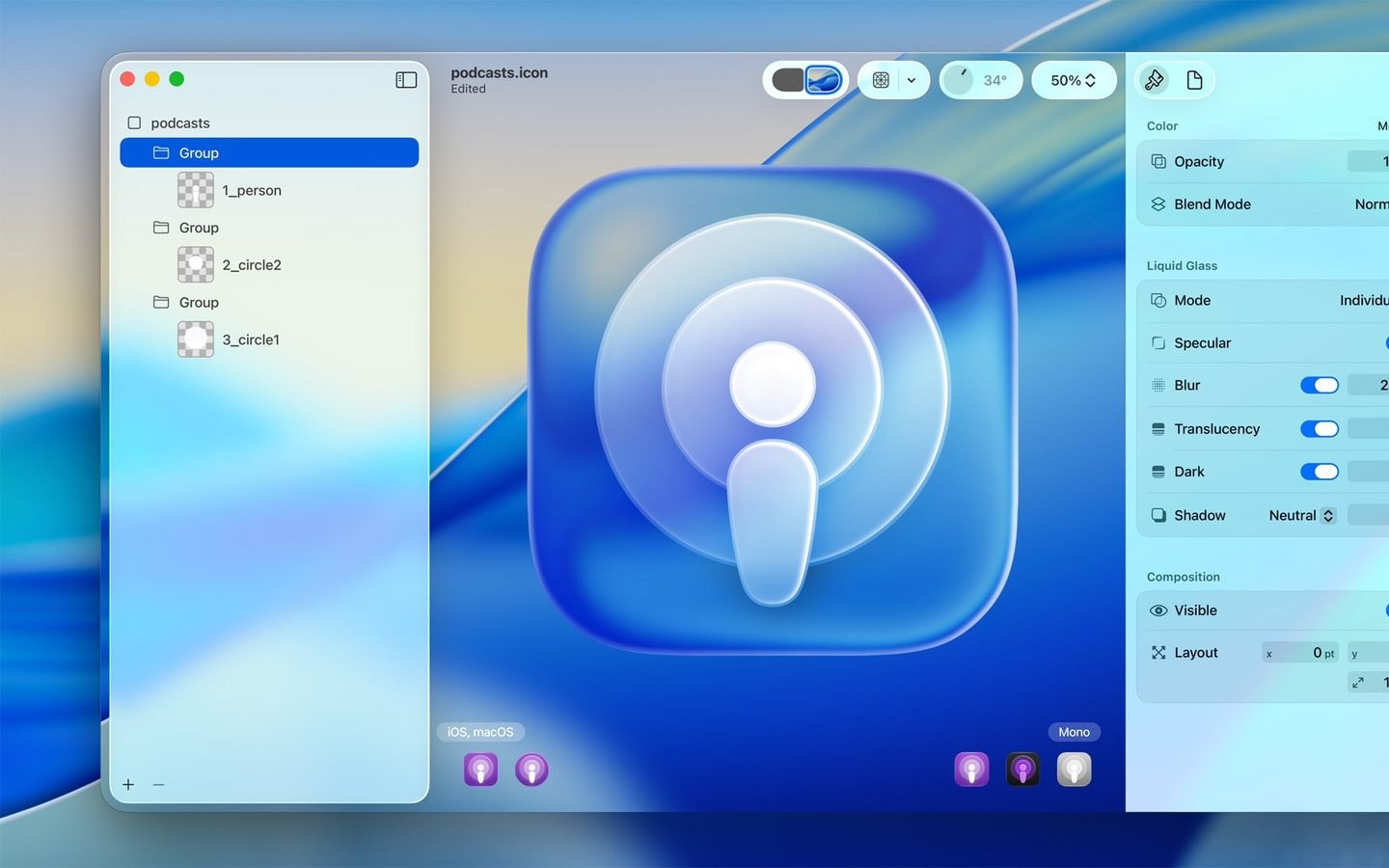
Task: Disable the Blur toggle
Action: coord(1319,386)
